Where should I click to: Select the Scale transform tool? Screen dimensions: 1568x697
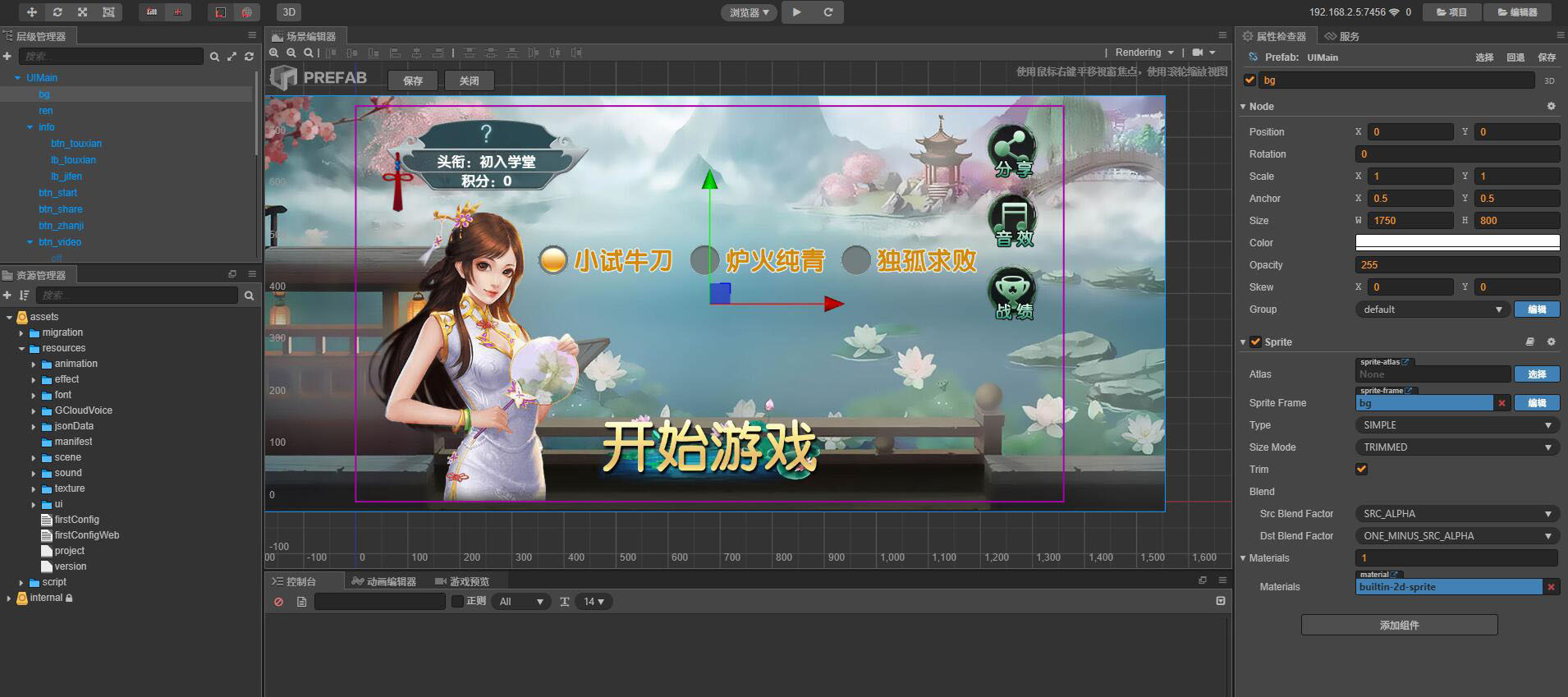click(83, 12)
